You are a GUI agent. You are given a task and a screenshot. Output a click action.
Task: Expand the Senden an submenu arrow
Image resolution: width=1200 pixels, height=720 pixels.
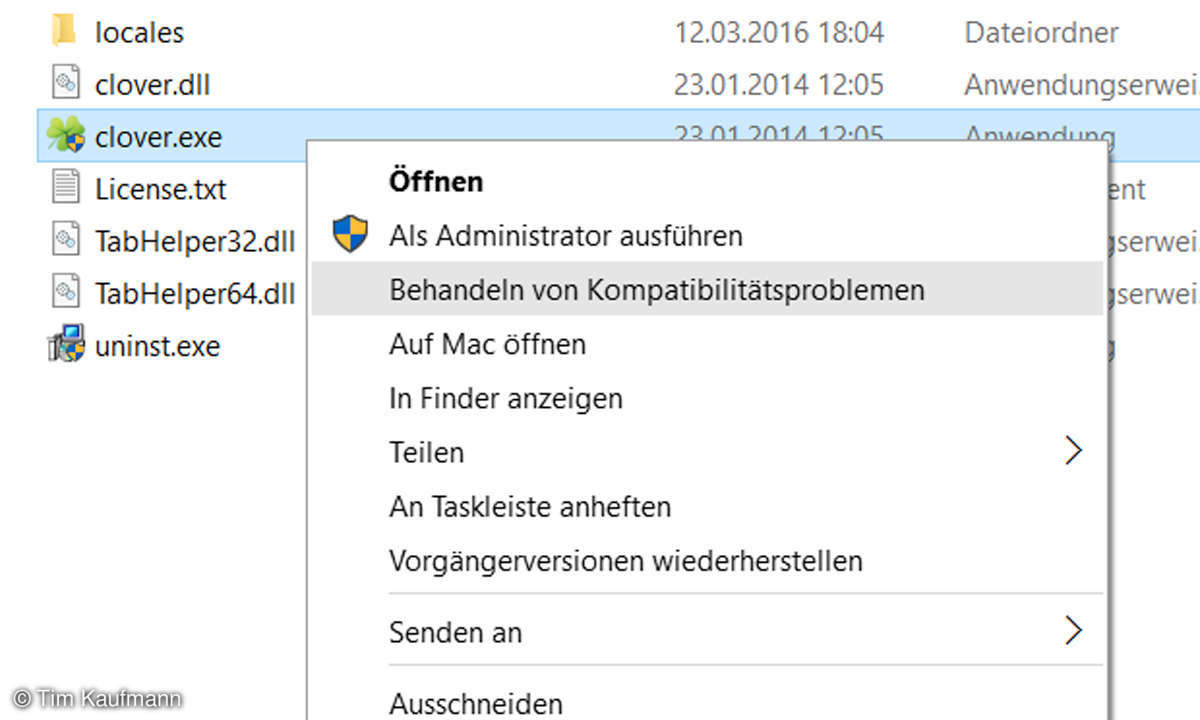click(x=1073, y=630)
